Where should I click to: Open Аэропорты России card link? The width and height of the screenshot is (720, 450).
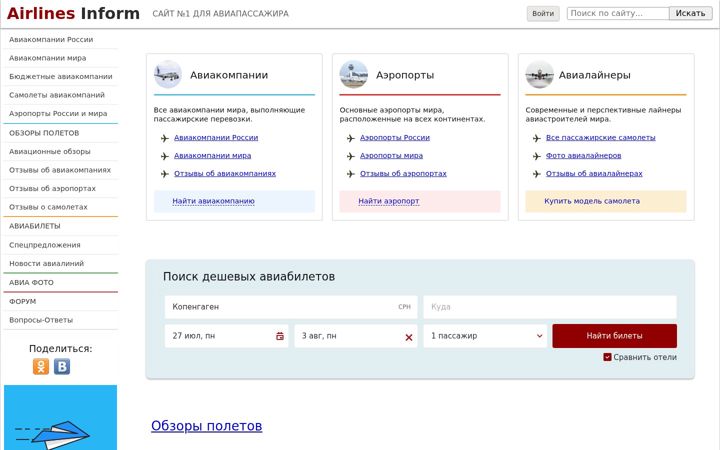coord(395,137)
